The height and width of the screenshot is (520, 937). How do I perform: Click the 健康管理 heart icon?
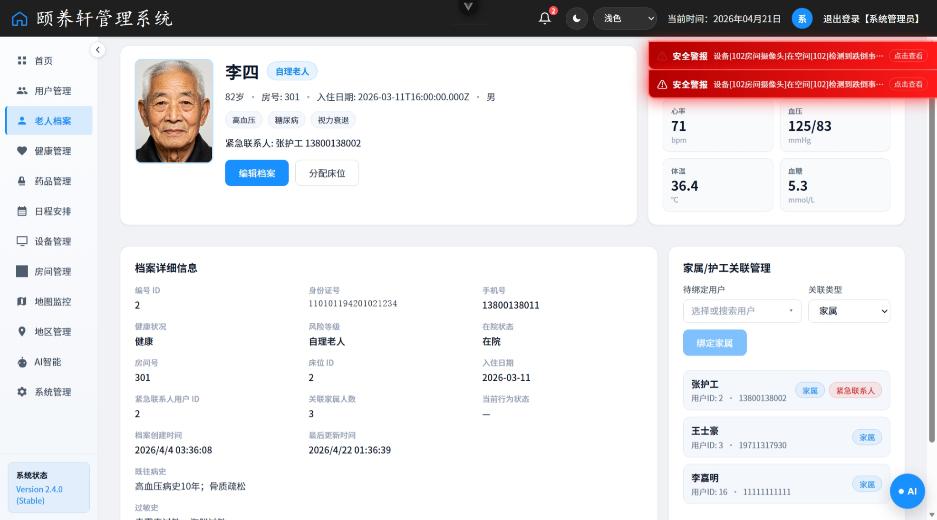point(22,151)
